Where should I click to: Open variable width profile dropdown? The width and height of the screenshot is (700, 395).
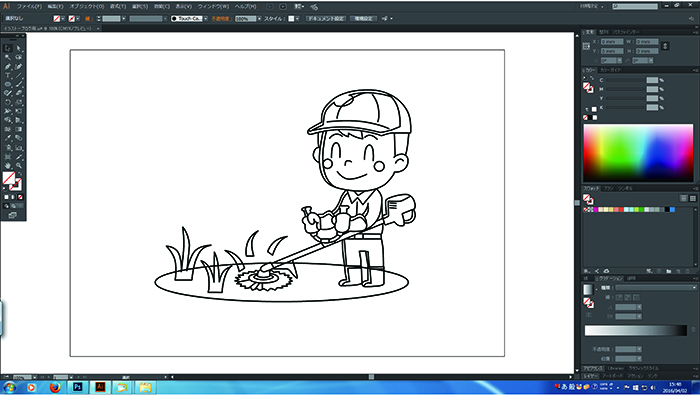point(165,19)
